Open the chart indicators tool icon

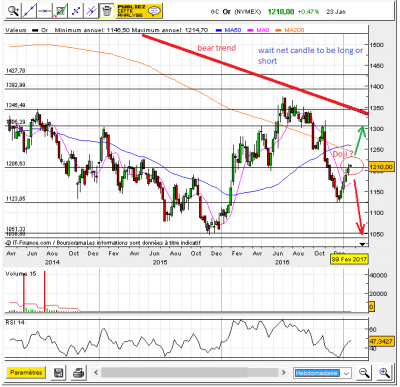pyautogui.click(x=60, y=11)
